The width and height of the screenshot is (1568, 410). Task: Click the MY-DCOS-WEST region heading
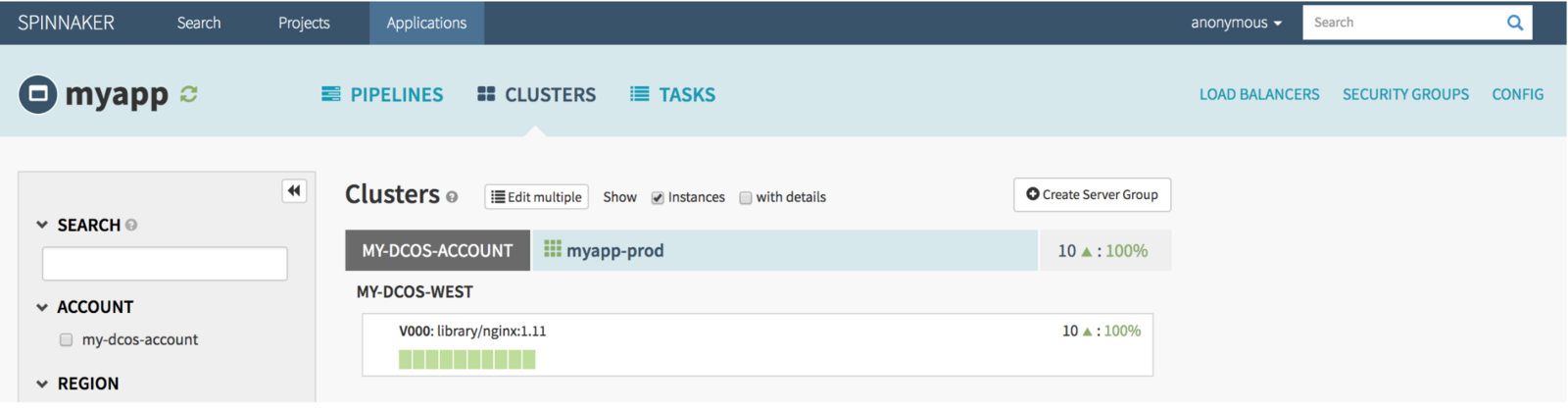click(415, 291)
